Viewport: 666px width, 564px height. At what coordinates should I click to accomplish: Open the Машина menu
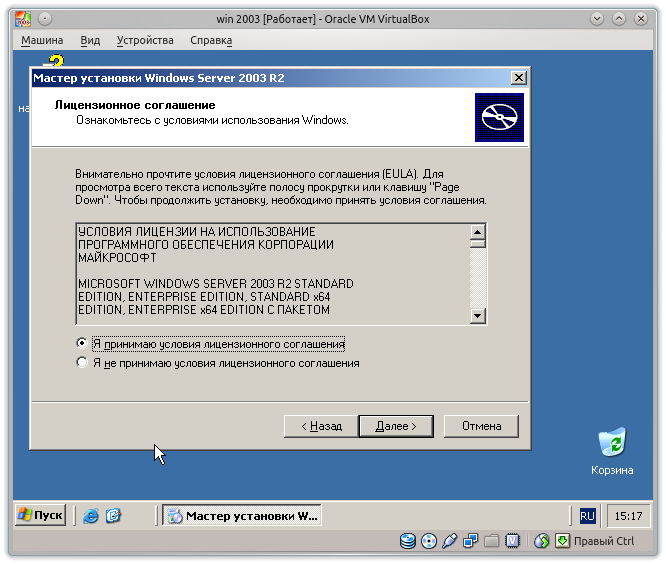tap(42, 40)
